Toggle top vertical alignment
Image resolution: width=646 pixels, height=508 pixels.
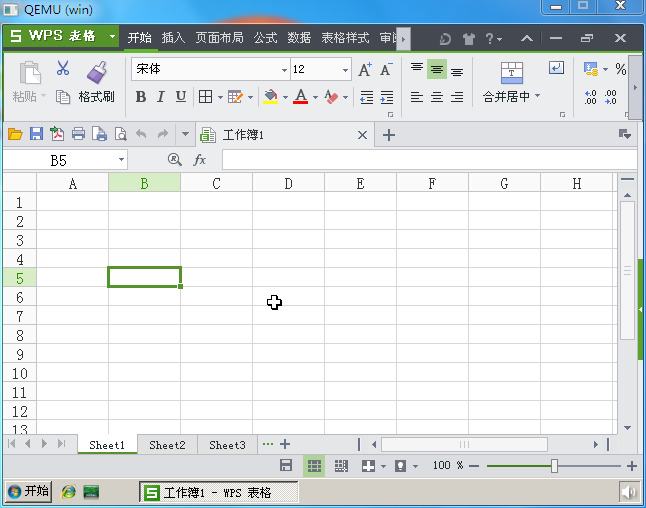[417, 68]
